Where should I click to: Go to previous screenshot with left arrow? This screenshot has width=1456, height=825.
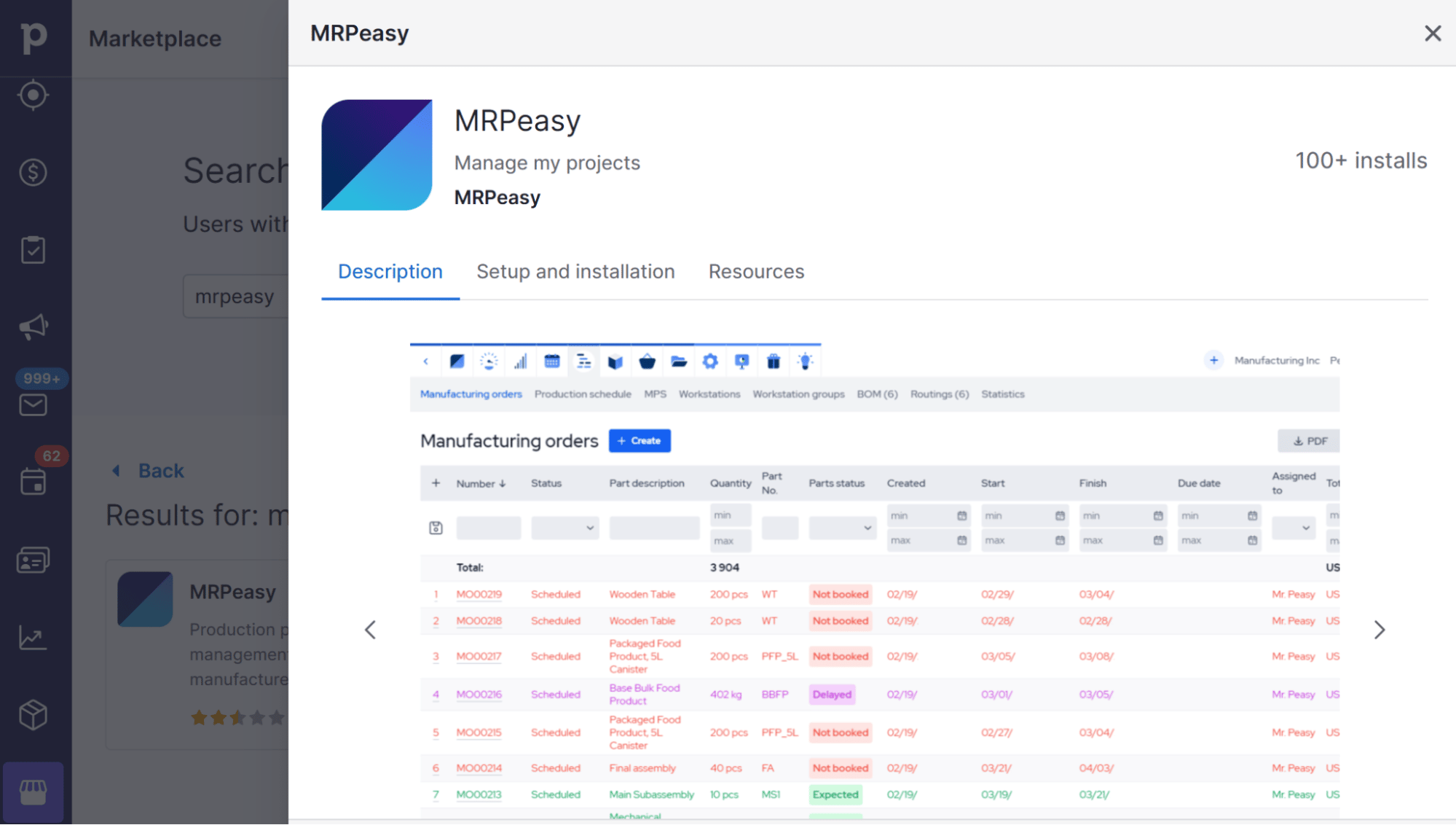point(370,630)
